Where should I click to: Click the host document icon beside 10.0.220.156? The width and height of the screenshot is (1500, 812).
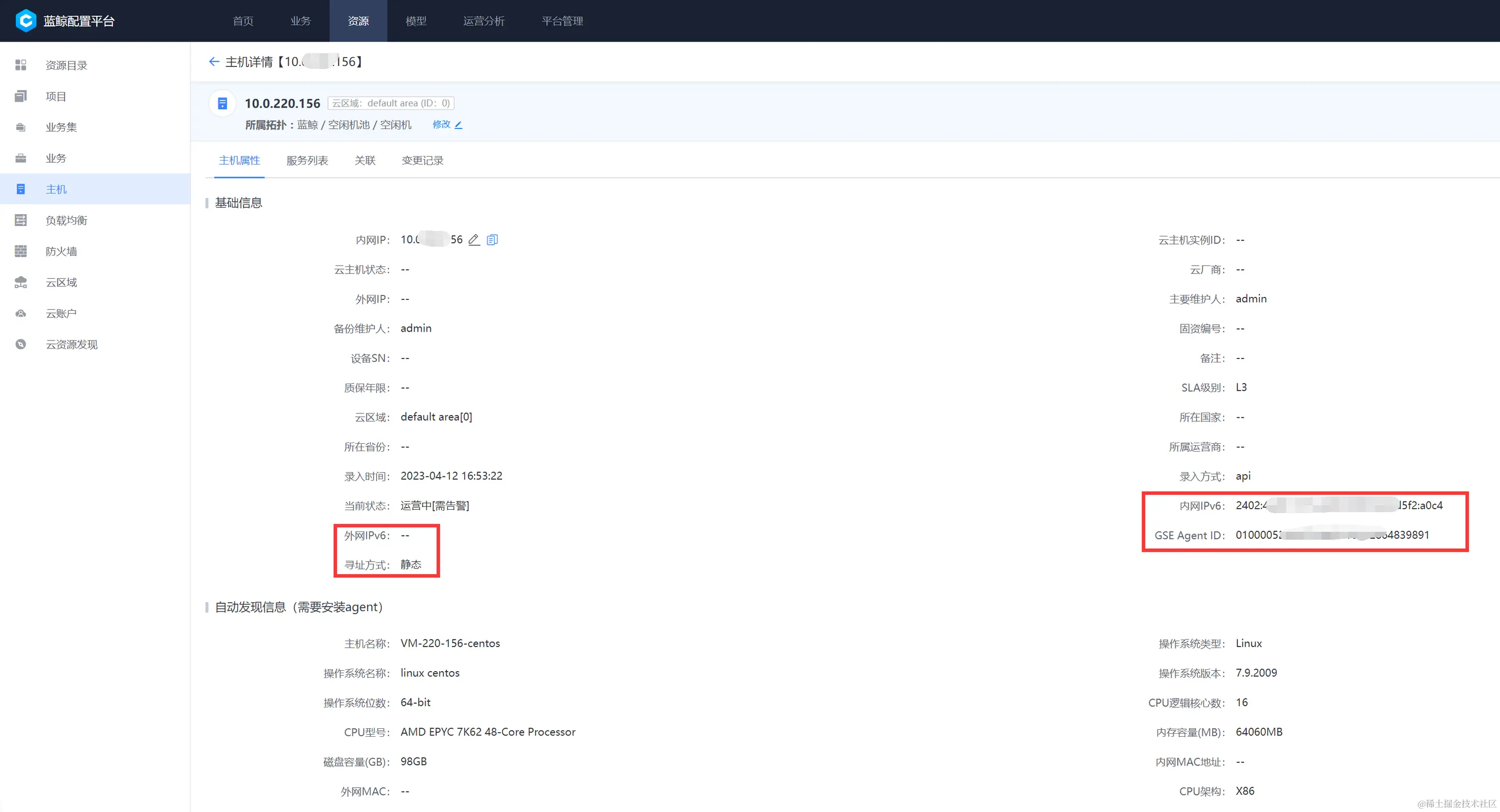point(222,104)
